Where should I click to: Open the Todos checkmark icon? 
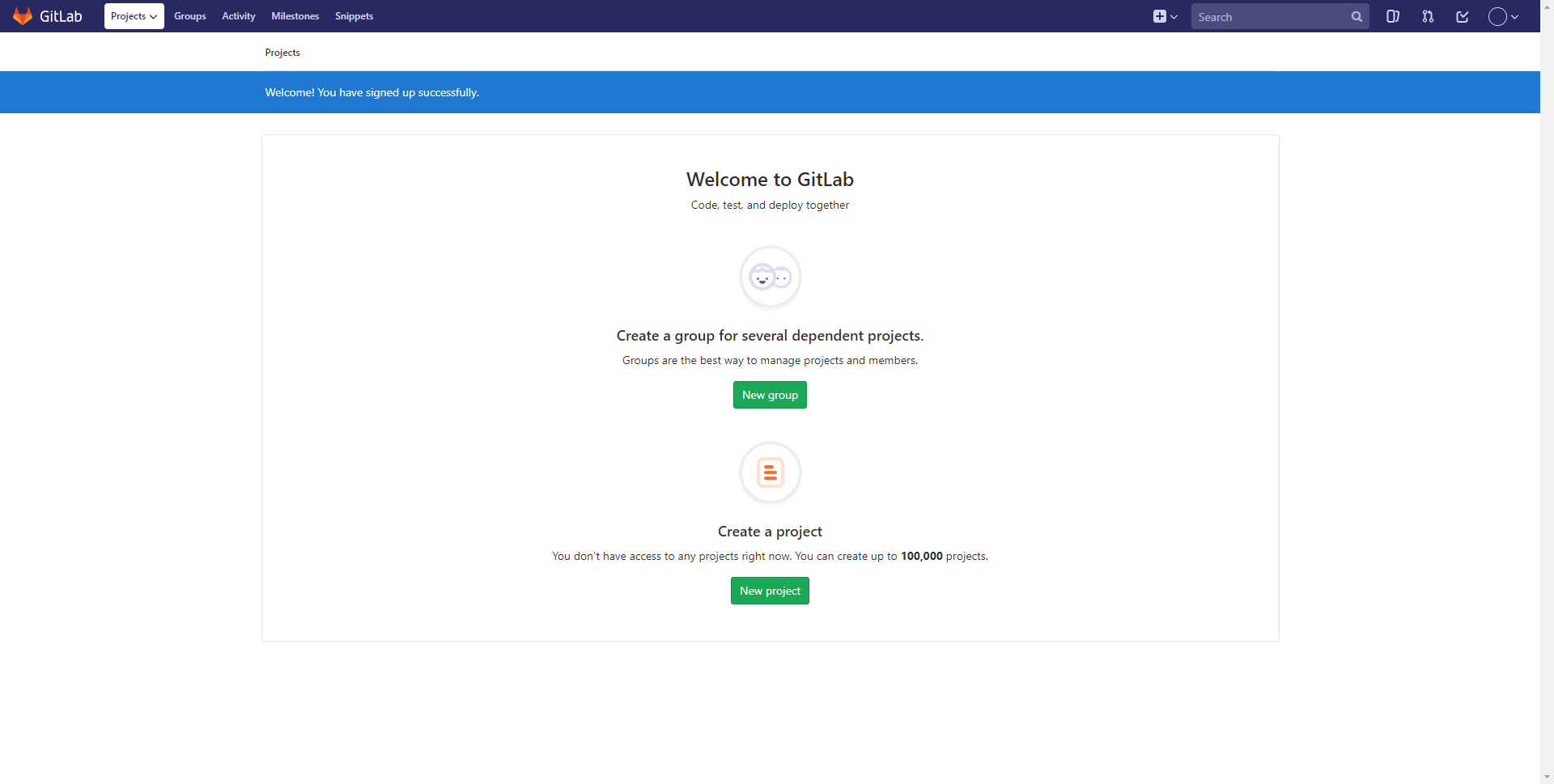[x=1463, y=16]
